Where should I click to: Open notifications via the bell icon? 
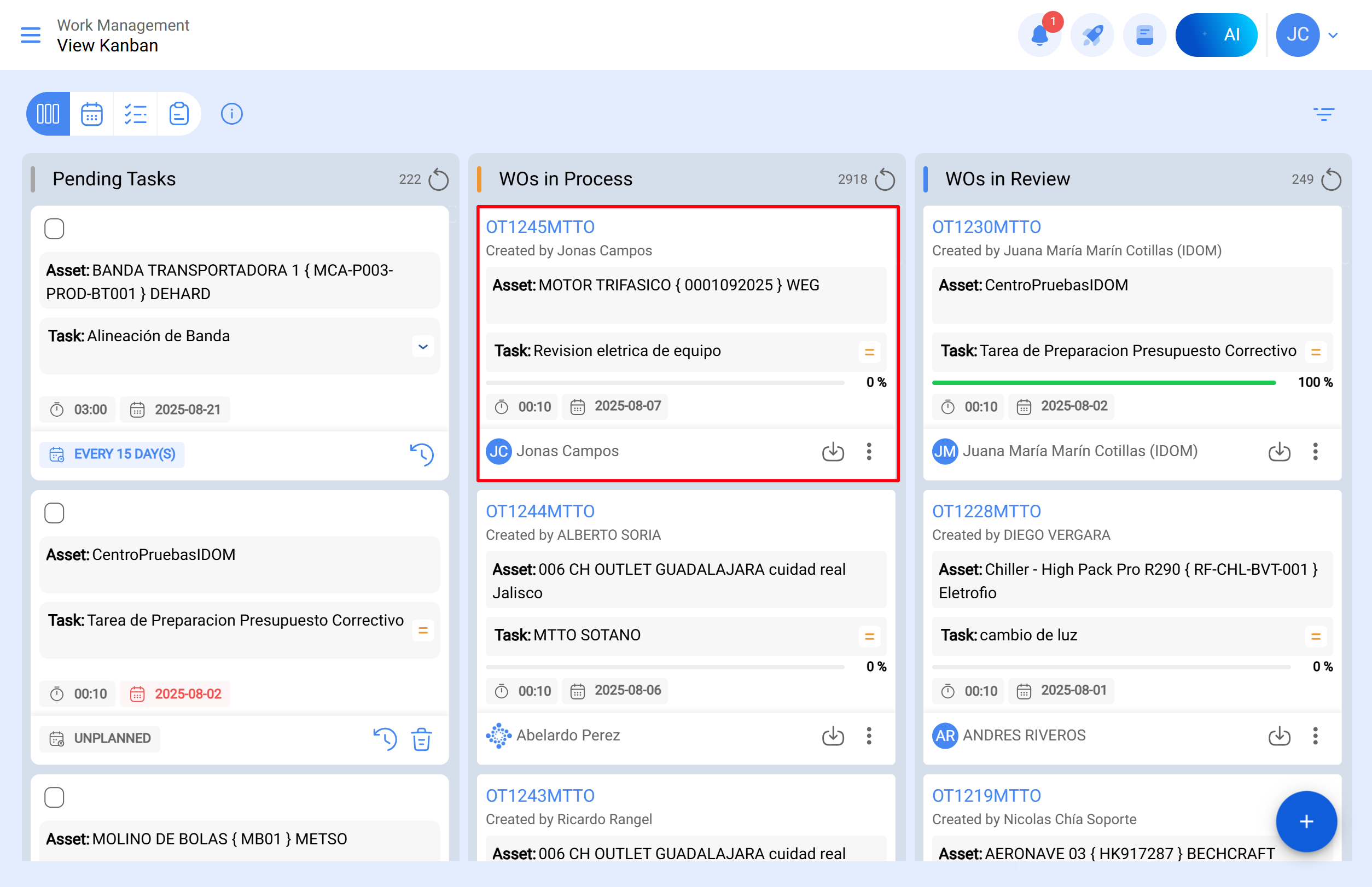pos(1039,34)
